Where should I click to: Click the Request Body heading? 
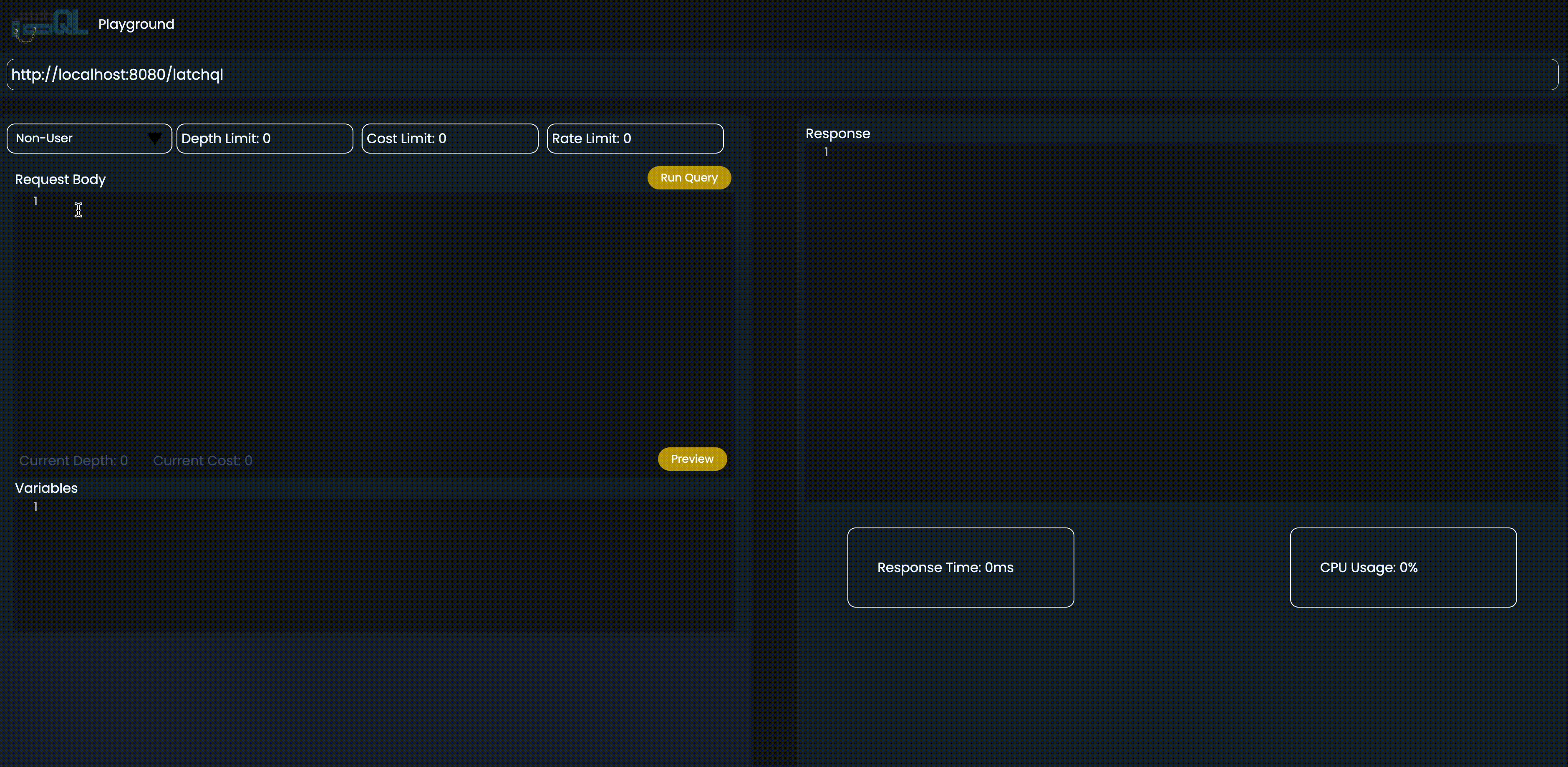(x=60, y=179)
